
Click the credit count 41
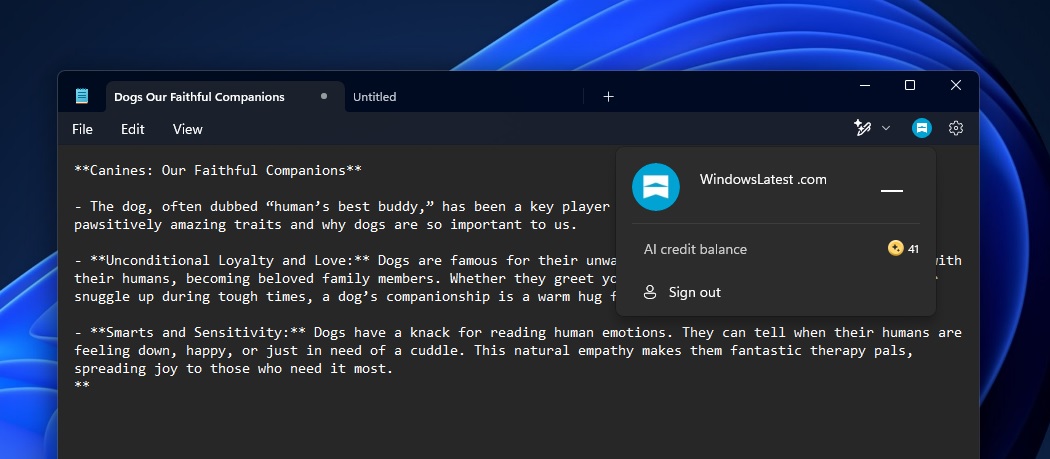[x=913, y=249]
